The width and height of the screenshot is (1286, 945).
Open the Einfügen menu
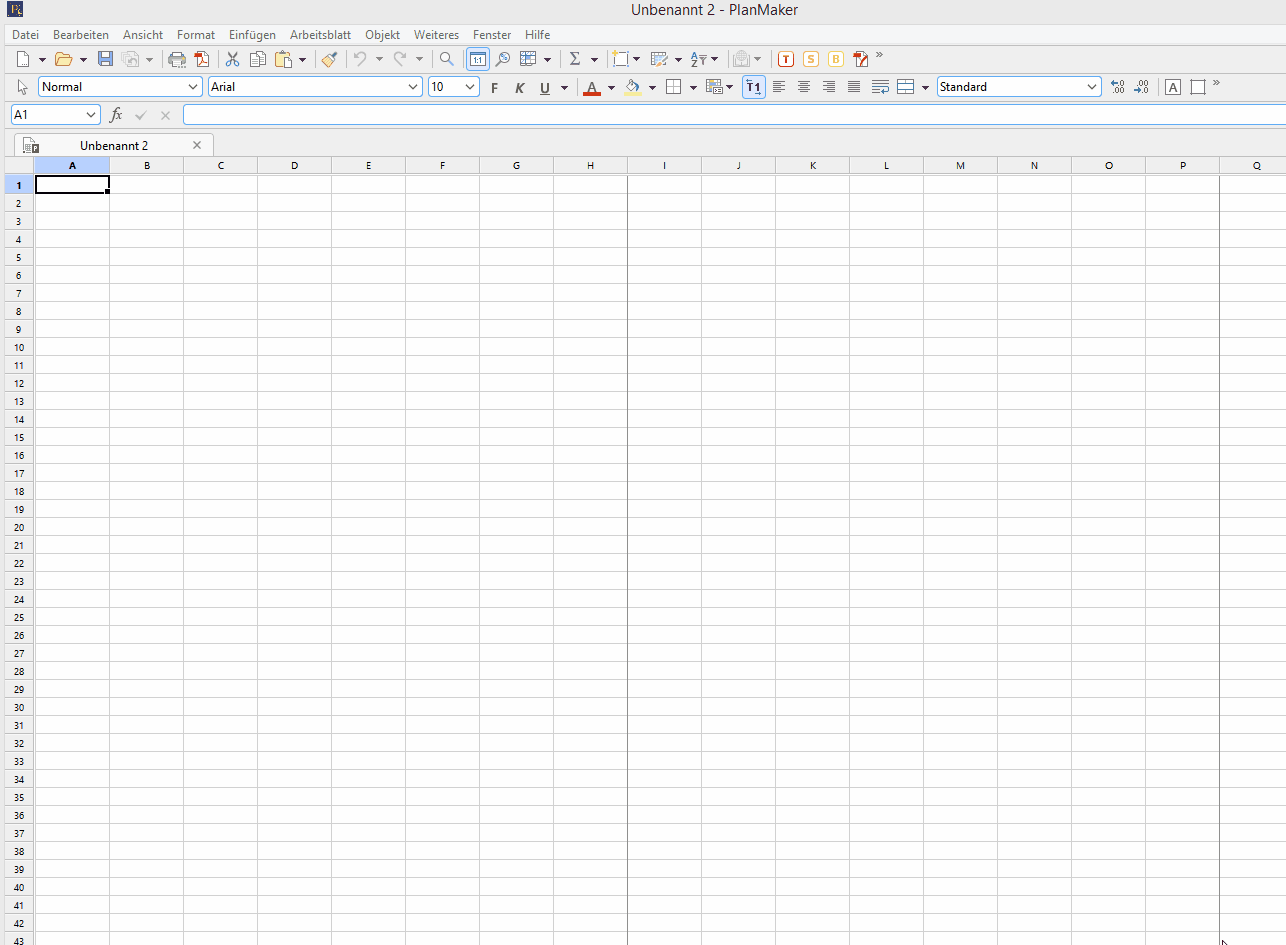click(252, 35)
